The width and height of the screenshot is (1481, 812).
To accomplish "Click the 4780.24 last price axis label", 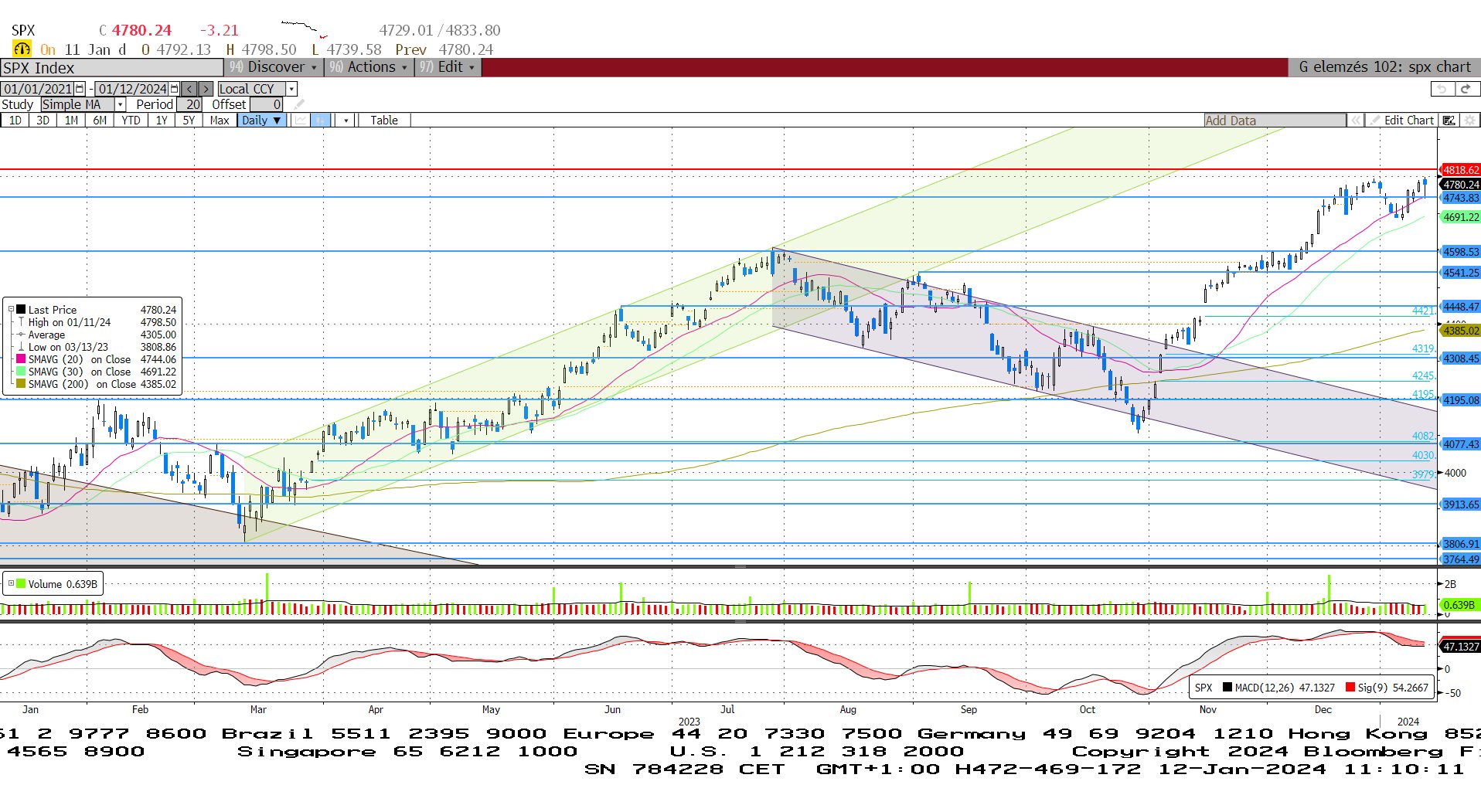I will point(1460,185).
